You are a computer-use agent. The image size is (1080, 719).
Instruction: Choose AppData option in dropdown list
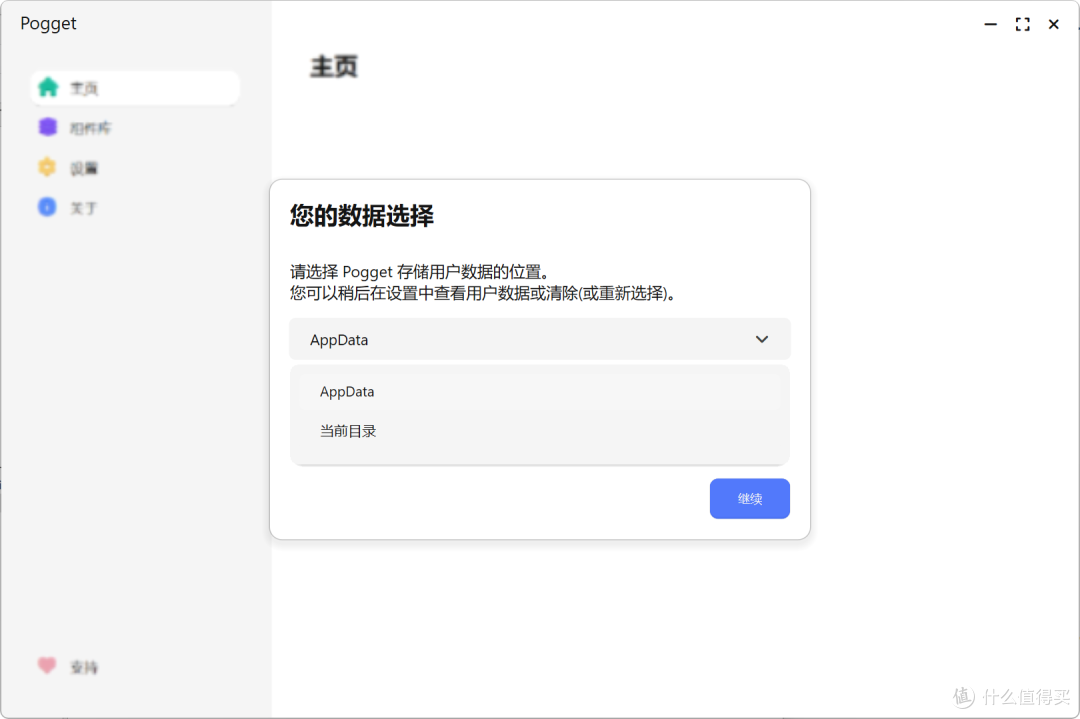[x=540, y=391]
